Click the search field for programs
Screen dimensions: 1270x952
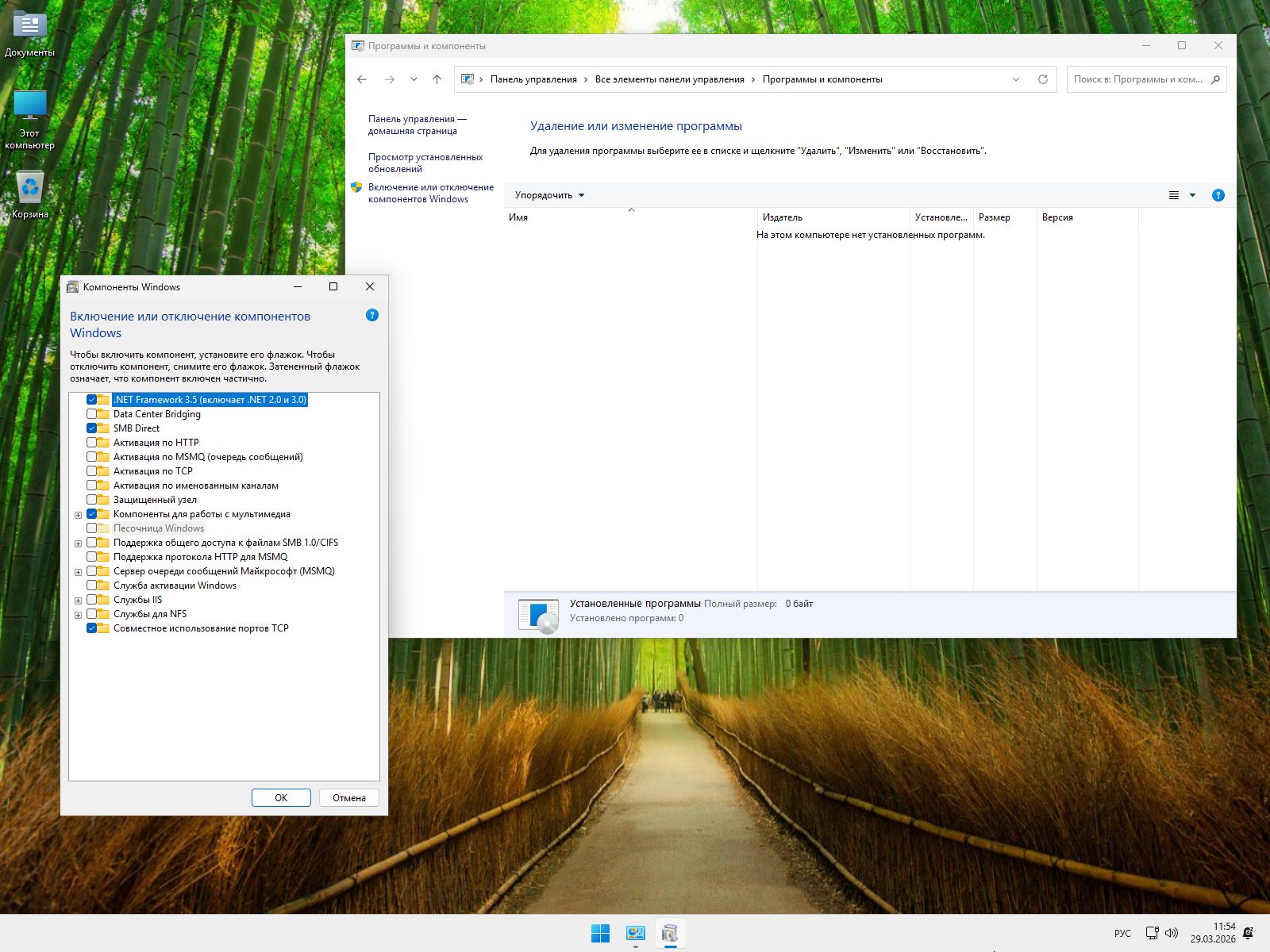click(1137, 79)
